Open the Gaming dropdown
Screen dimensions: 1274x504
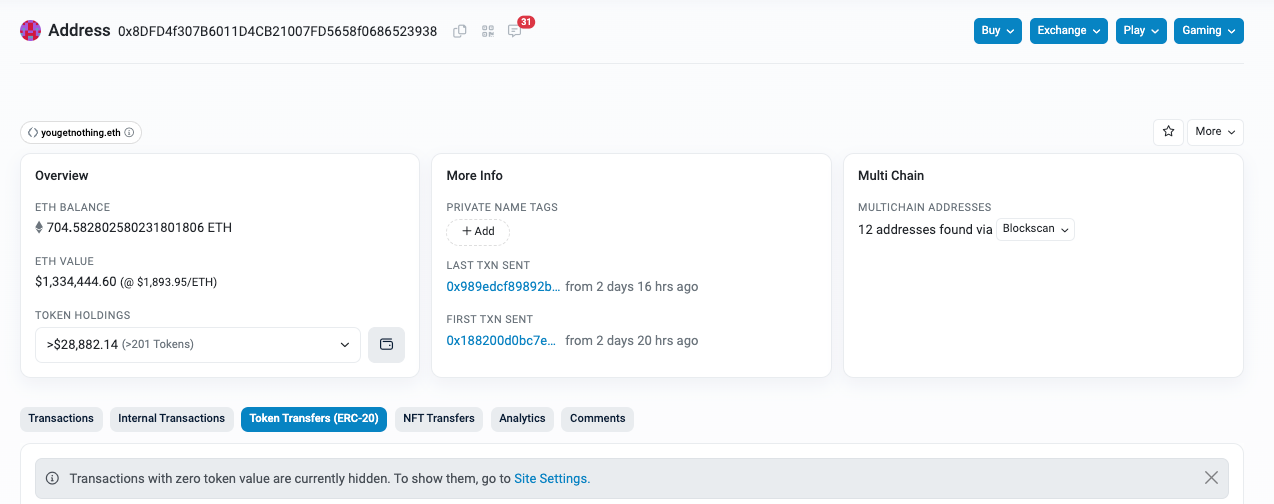click(1209, 31)
